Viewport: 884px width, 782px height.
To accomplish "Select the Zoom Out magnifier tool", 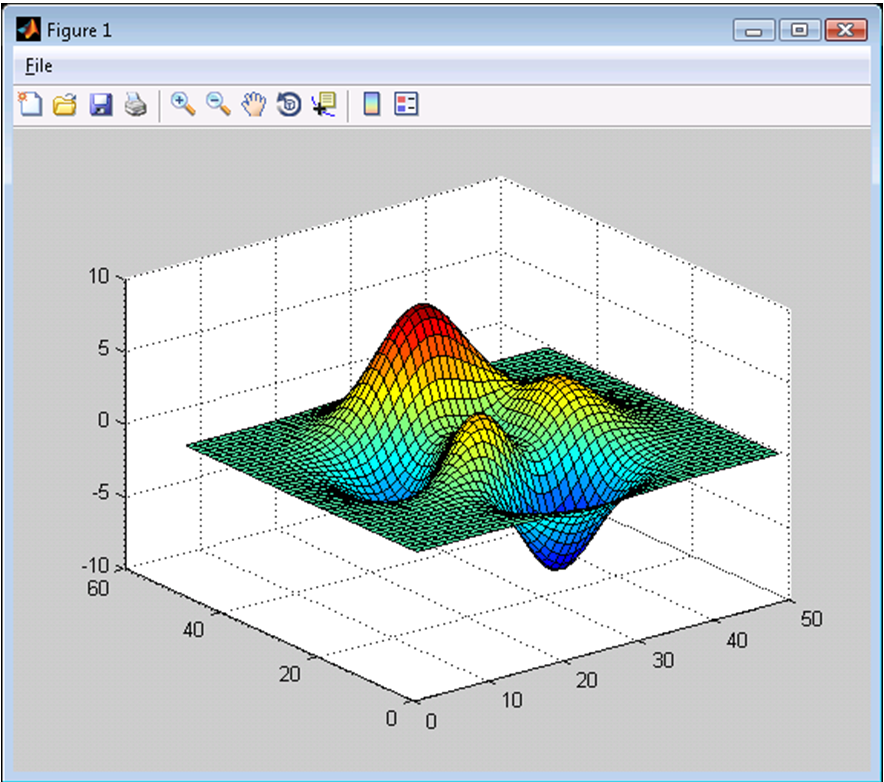I will (x=219, y=104).
